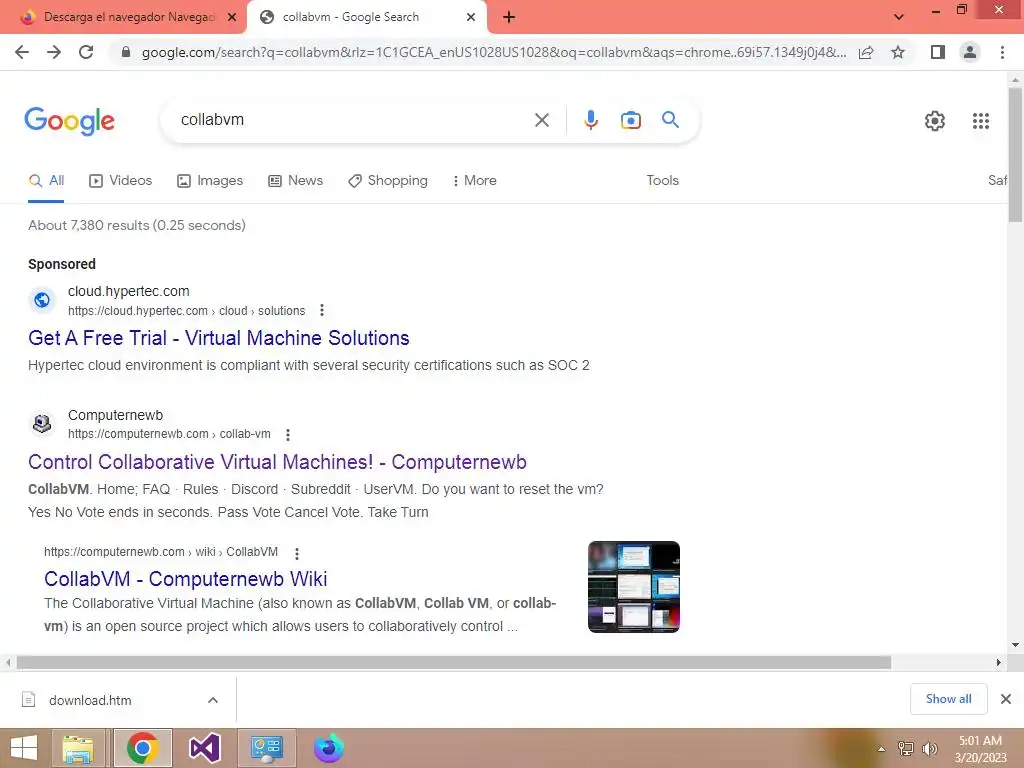The image size is (1024, 768).
Task: Focus the Google search input field
Action: [353, 120]
